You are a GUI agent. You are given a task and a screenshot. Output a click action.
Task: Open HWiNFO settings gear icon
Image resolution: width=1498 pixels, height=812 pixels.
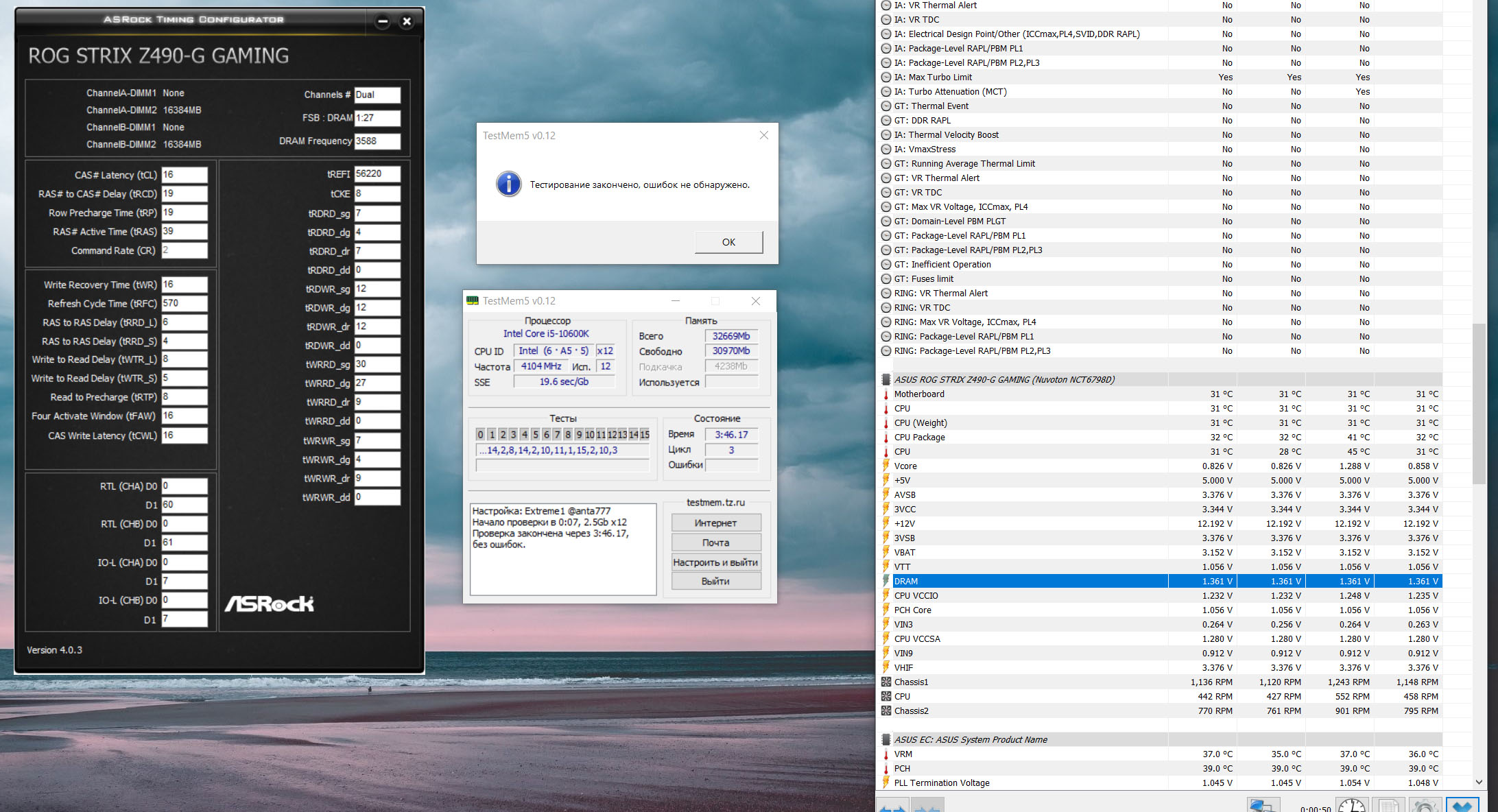click(1425, 806)
